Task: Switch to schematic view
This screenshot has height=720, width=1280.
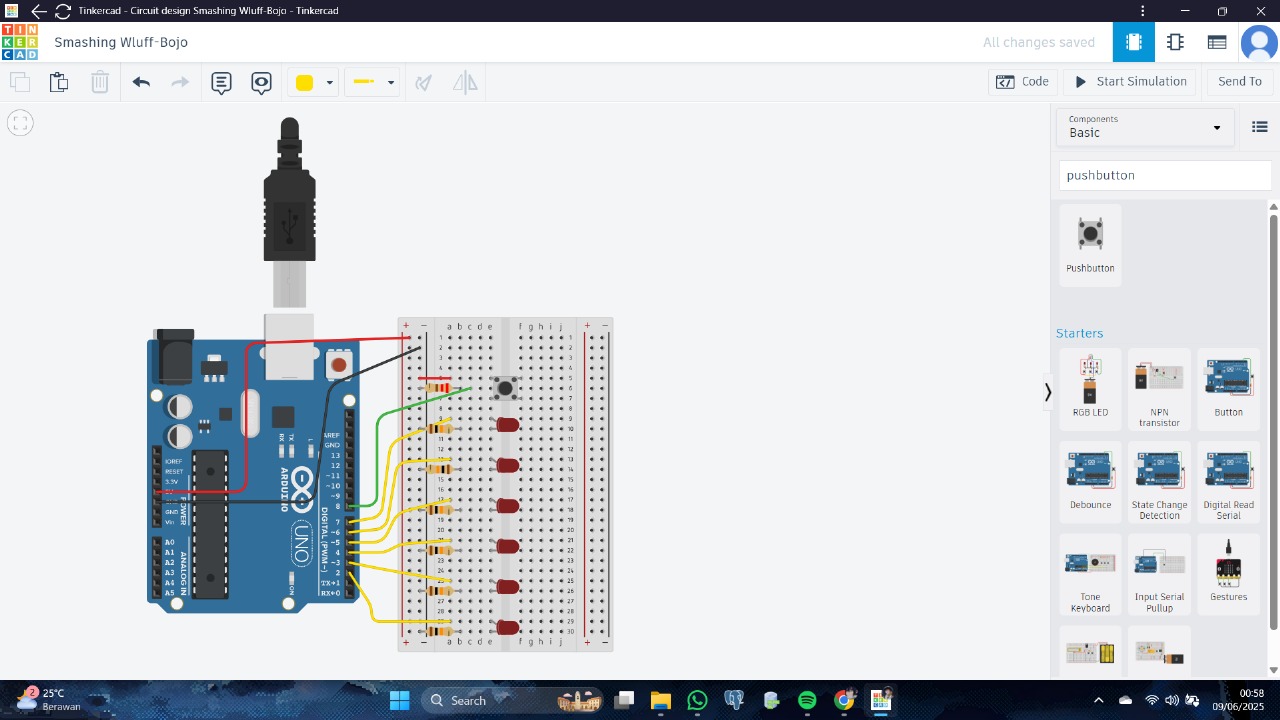Action: click(x=1175, y=42)
